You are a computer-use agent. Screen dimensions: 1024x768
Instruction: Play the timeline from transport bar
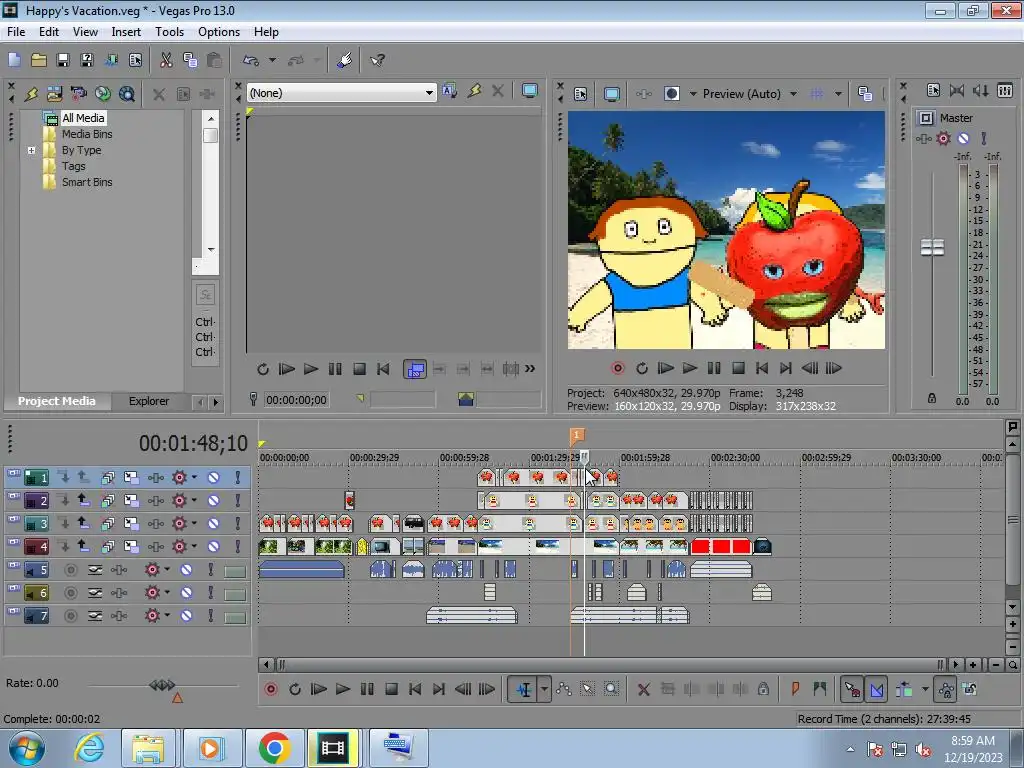pyautogui.click(x=343, y=689)
